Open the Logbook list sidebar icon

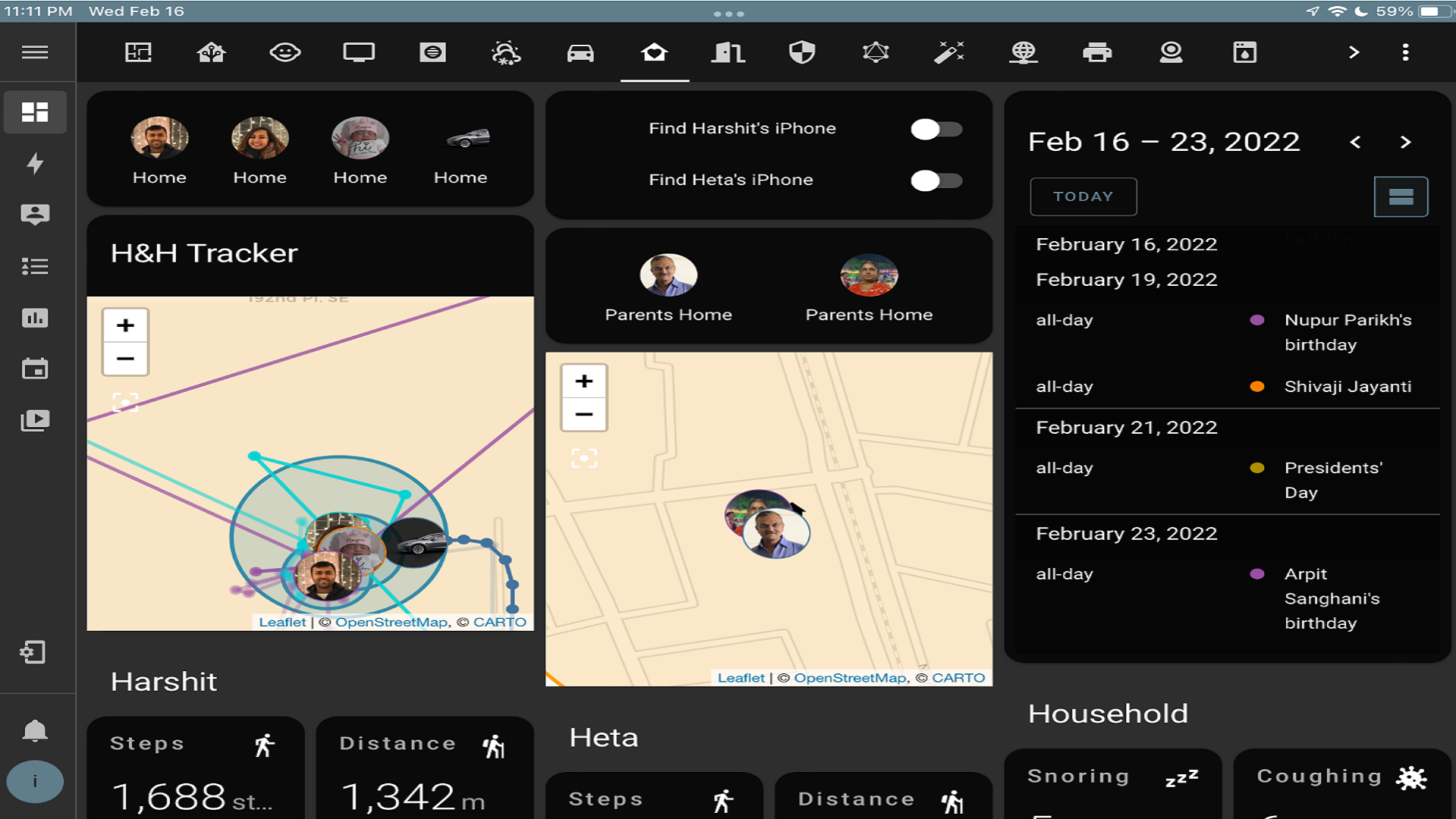(35, 266)
